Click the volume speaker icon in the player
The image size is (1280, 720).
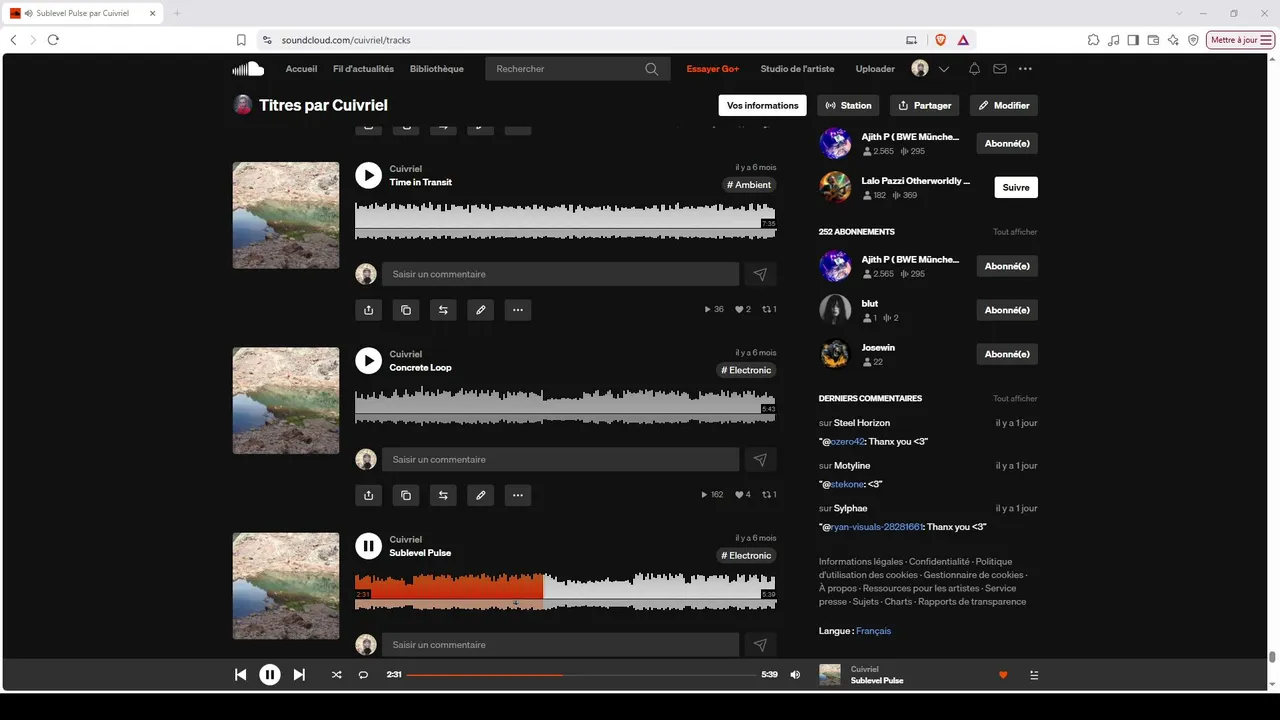point(795,675)
